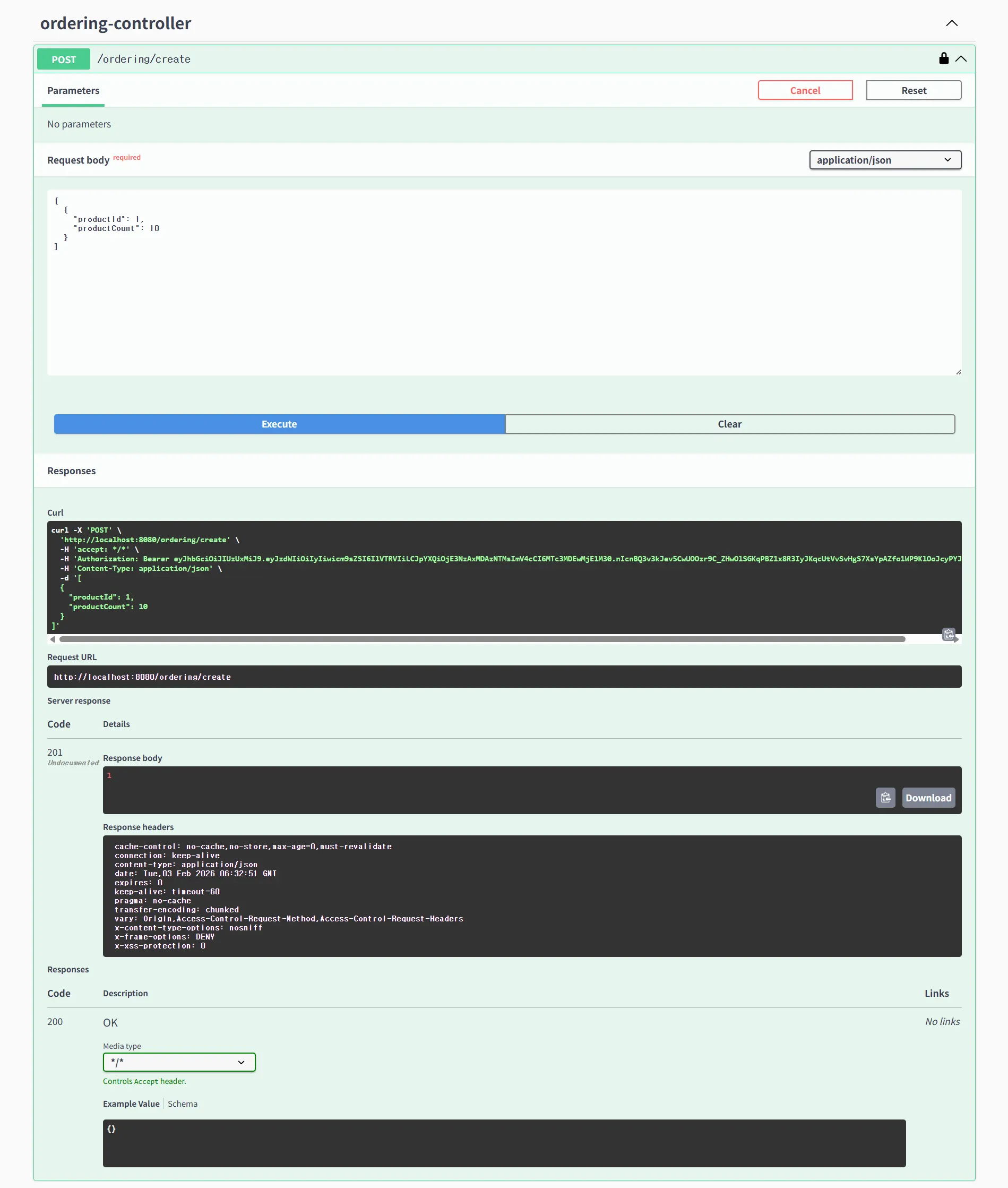Image resolution: width=1008 pixels, height=1188 pixels.
Task: Click the 'date: Tue,03 Feb 2026 06:32:51 GMT' header
Action: pyautogui.click(x=195, y=873)
